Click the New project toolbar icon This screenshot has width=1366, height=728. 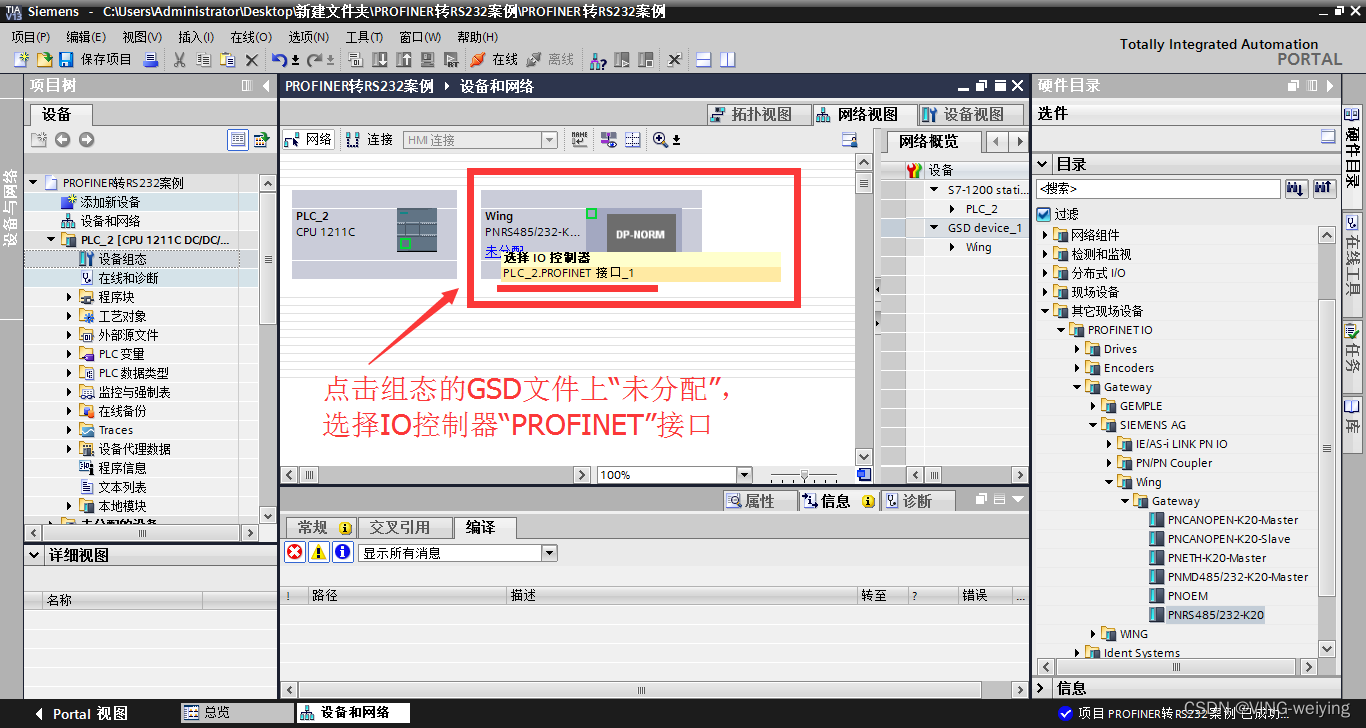21,60
